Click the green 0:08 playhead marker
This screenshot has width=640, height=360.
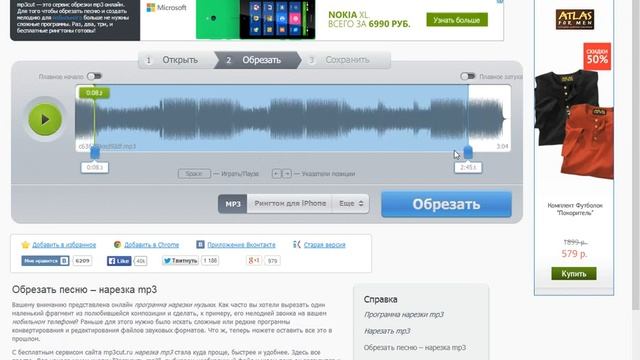click(x=94, y=93)
